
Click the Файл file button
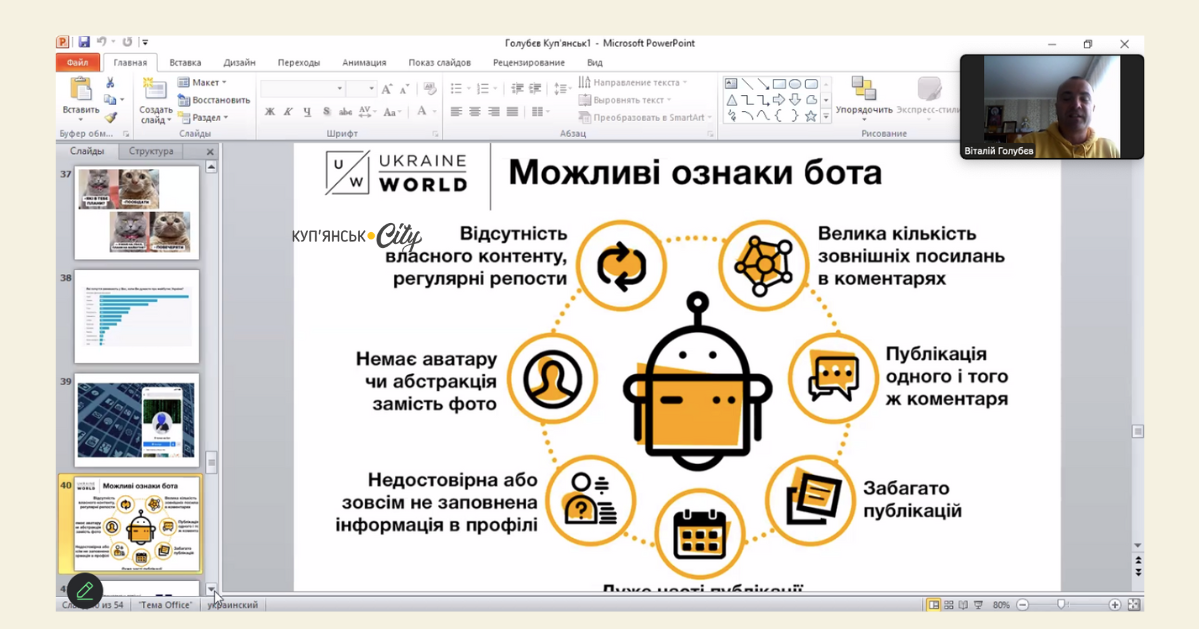point(78,62)
